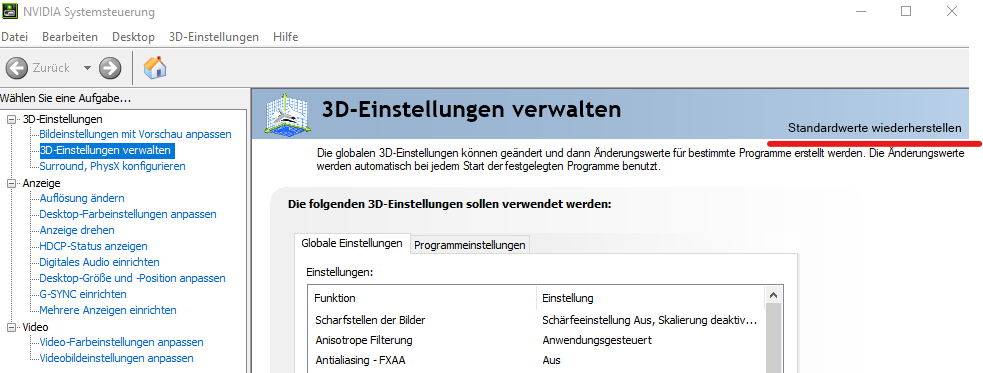Click Standardwerte wiederherstellen link
983x373 pixels.
coord(875,128)
